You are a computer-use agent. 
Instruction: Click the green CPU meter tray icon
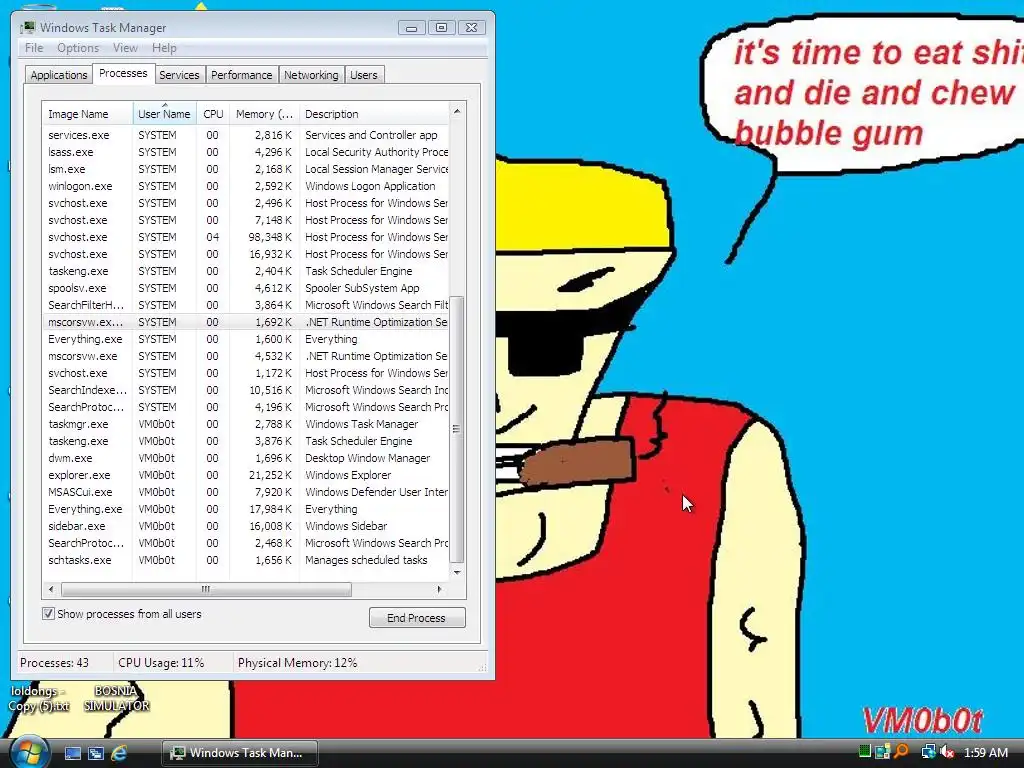point(865,752)
